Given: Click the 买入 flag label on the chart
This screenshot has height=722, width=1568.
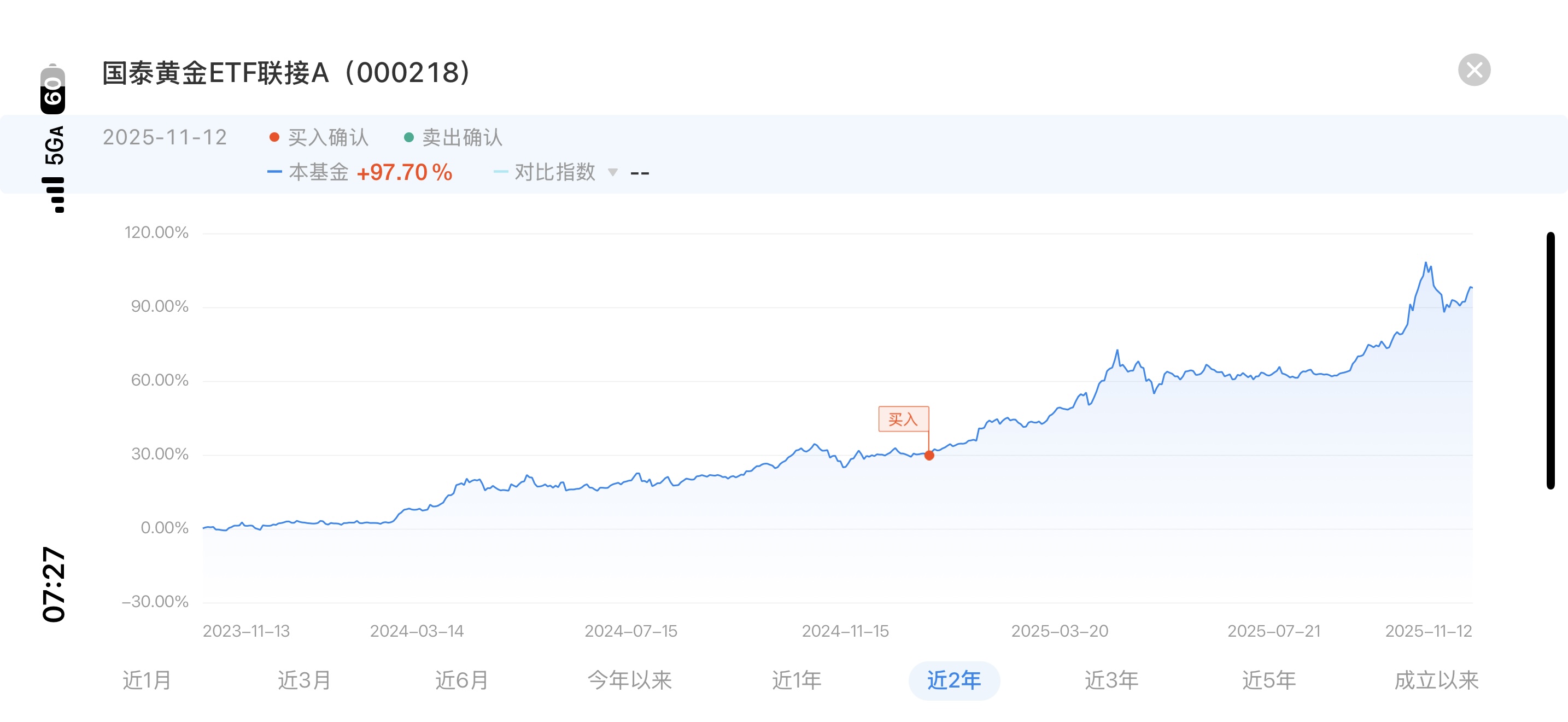Looking at the screenshot, I should click(x=903, y=419).
